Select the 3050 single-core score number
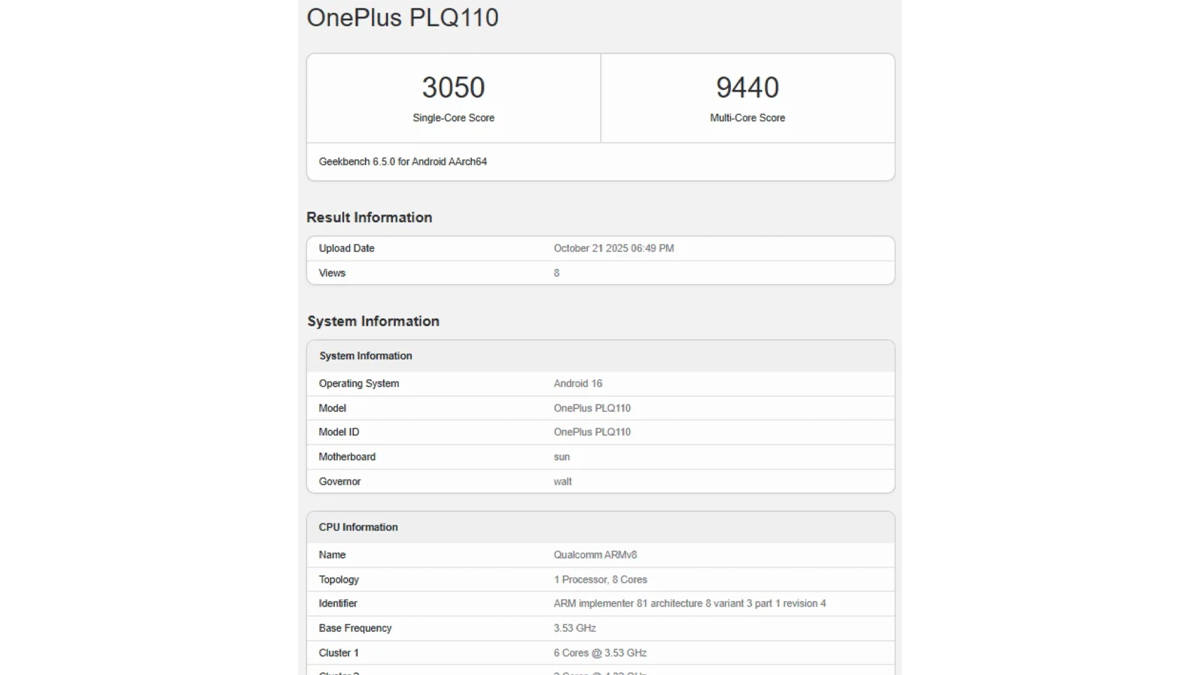The image size is (1200, 675). 453,88
